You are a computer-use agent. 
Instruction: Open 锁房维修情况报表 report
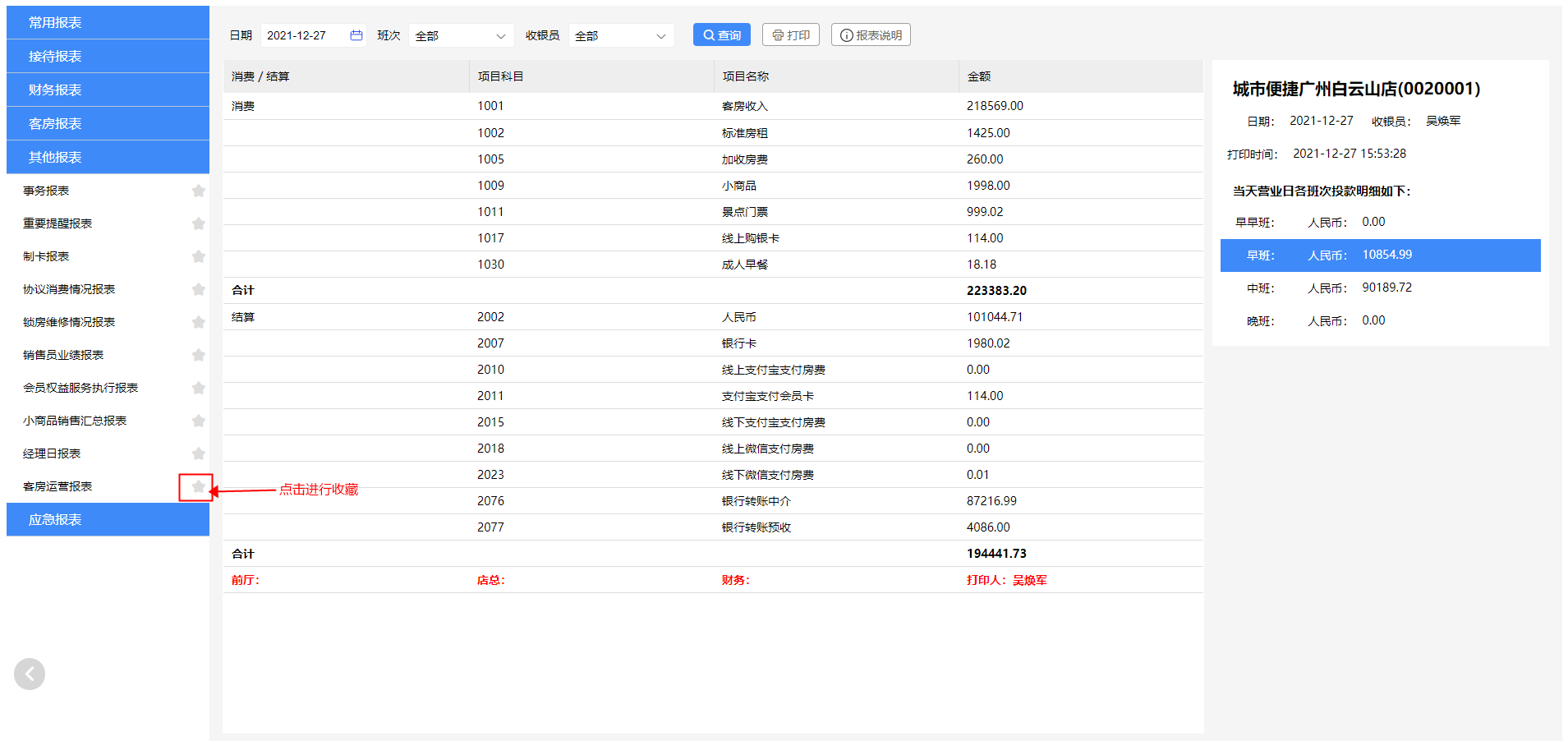point(69,322)
